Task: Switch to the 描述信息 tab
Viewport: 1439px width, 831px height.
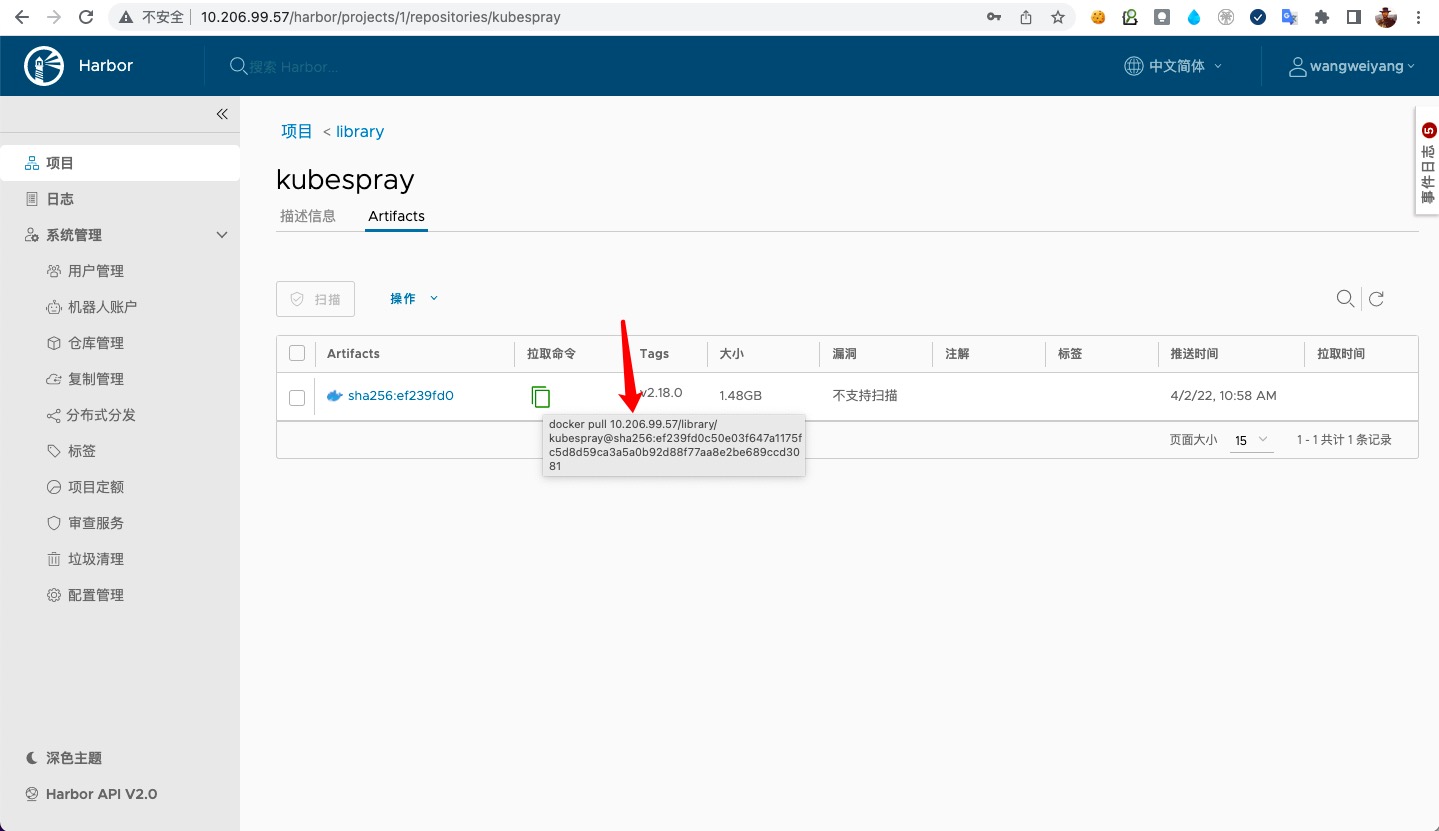Action: coord(308,216)
